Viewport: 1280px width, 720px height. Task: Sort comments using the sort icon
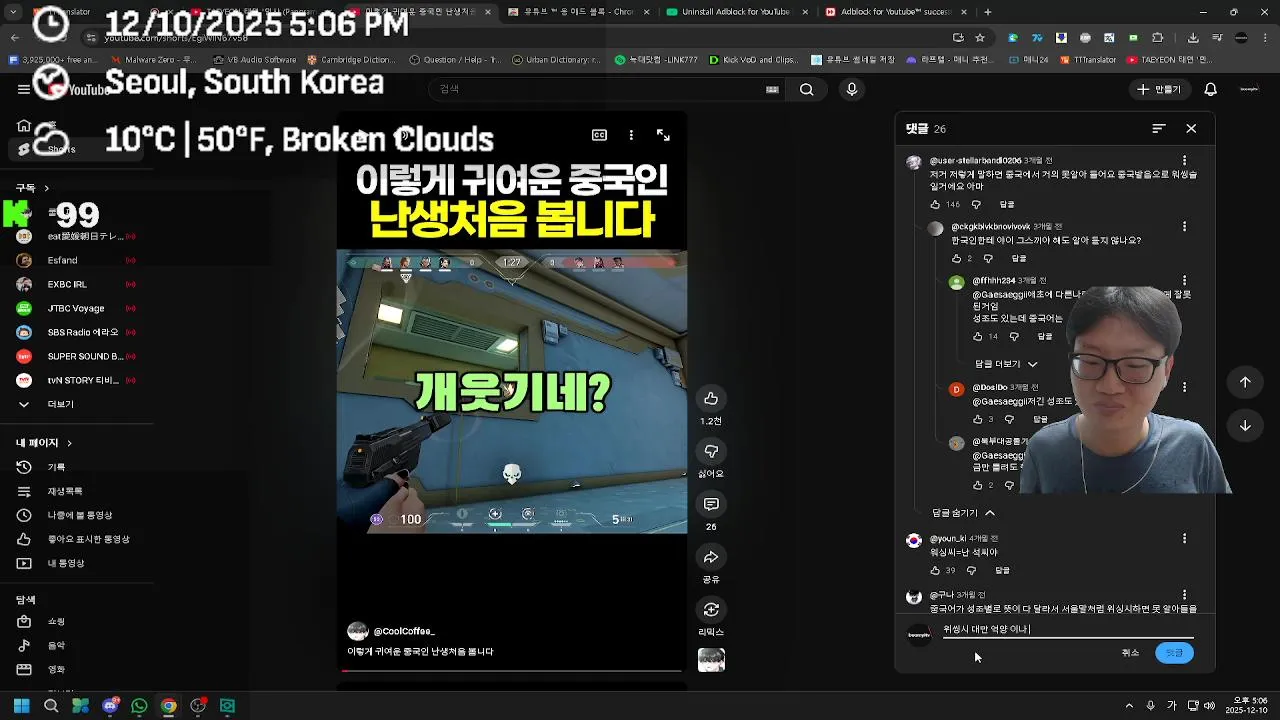coord(1159,129)
